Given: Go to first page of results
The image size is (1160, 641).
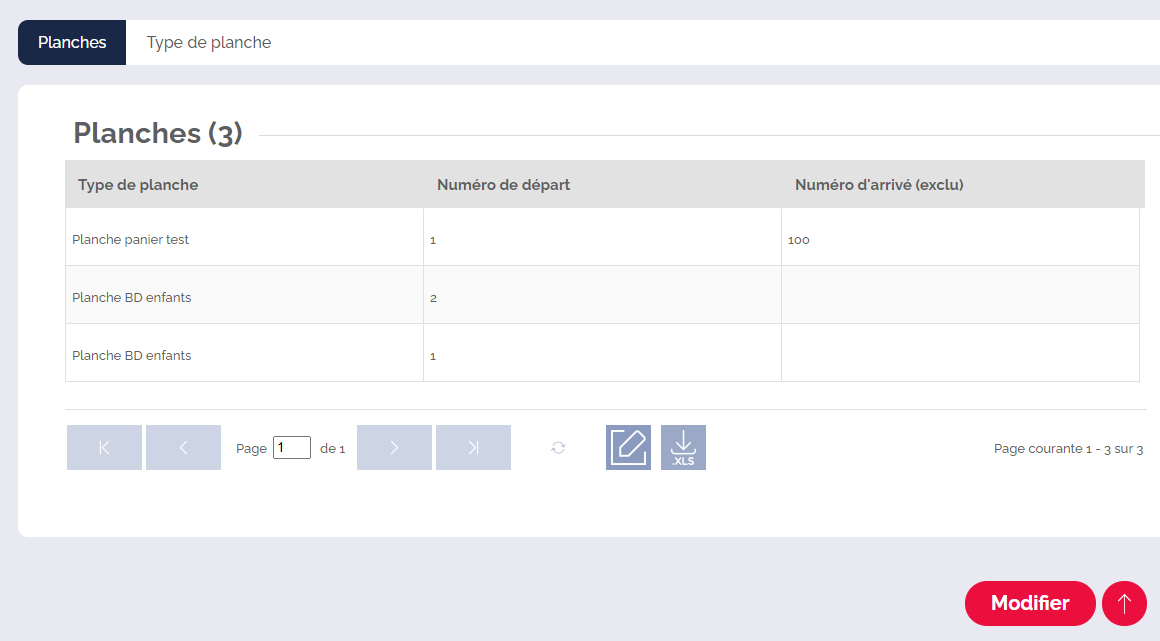Looking at the screenshot, I should (x=104, y=447).
